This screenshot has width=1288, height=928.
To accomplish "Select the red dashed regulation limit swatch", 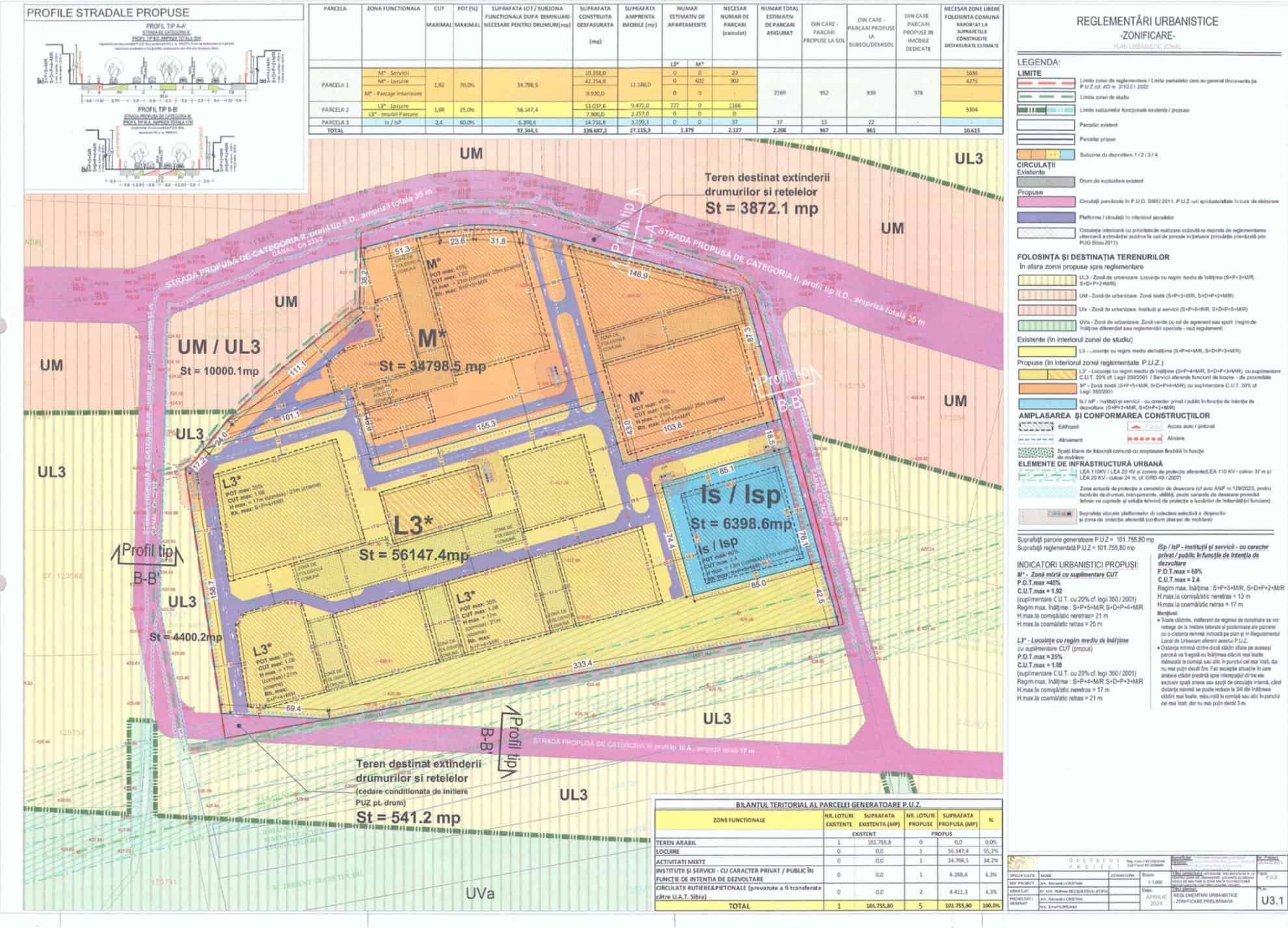I will 1045,83.
